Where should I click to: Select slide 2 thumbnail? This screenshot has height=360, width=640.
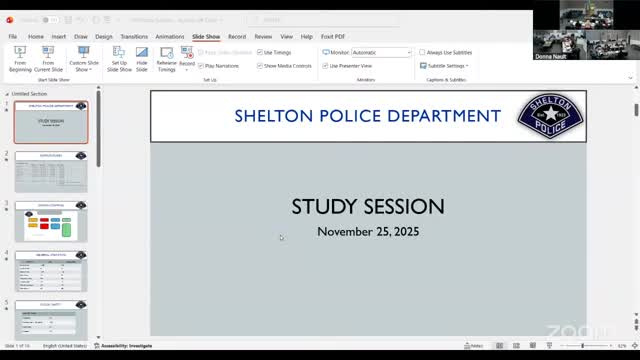pos(51,172)
